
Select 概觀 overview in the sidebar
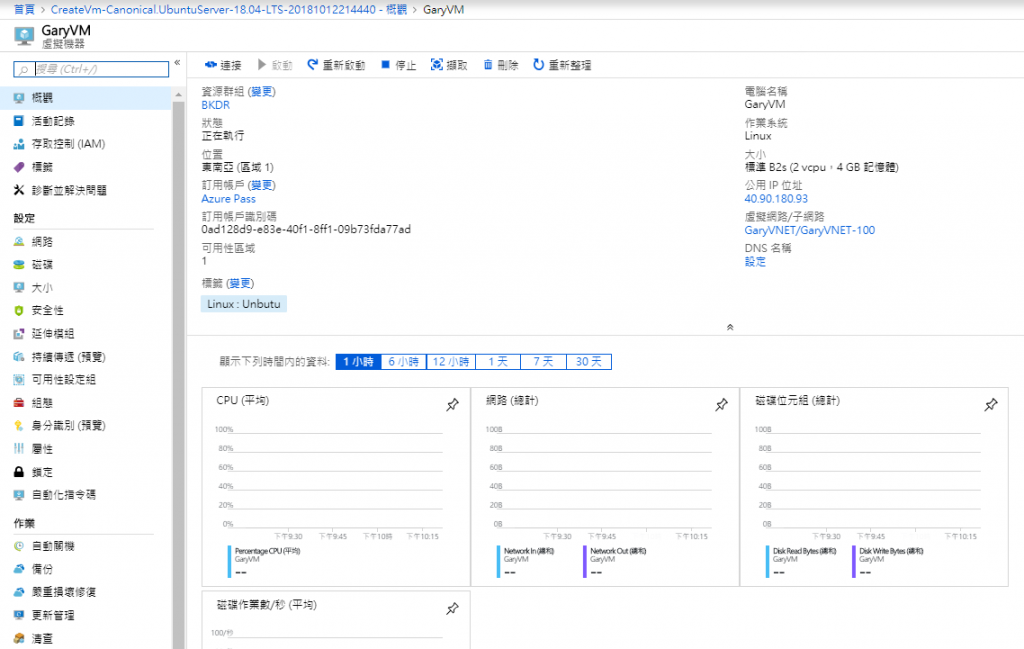click(x=85, y=98)
